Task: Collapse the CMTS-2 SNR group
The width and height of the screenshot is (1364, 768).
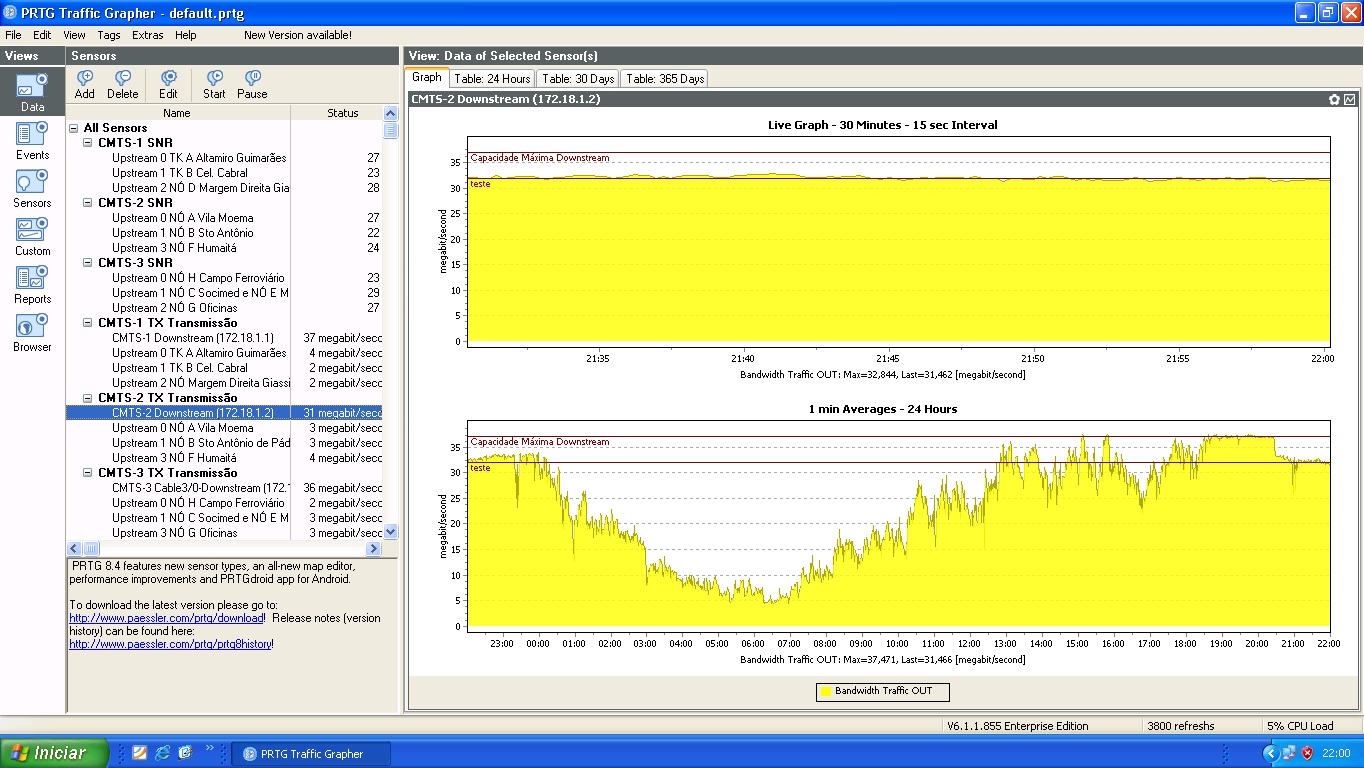Action: 88,203
